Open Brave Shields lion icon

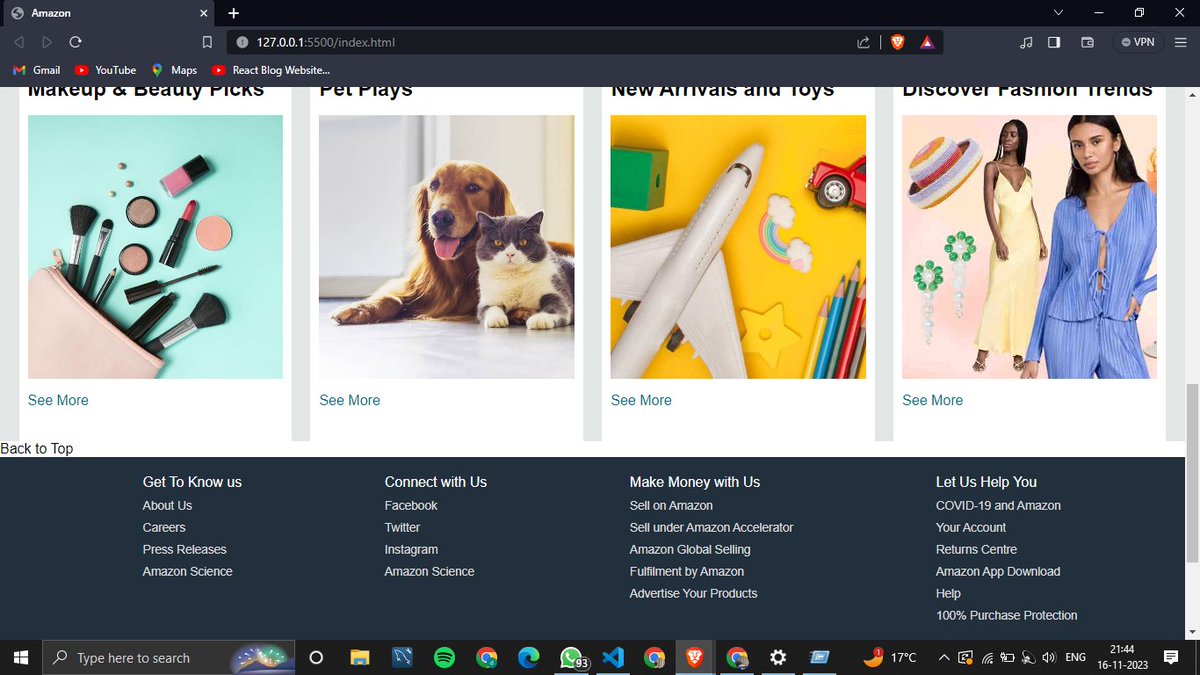click(x=897, y=42)
